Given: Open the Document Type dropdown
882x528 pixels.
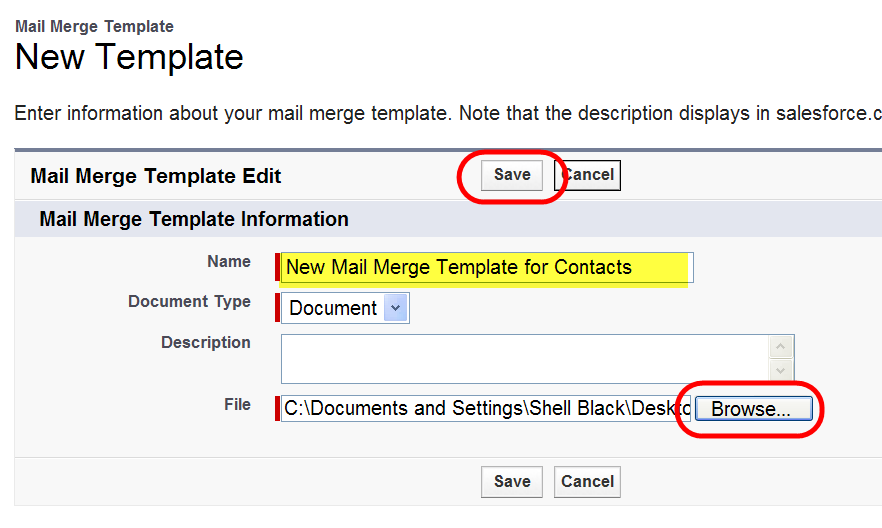Looking at the screenshot, I should [x=345, y=308].
